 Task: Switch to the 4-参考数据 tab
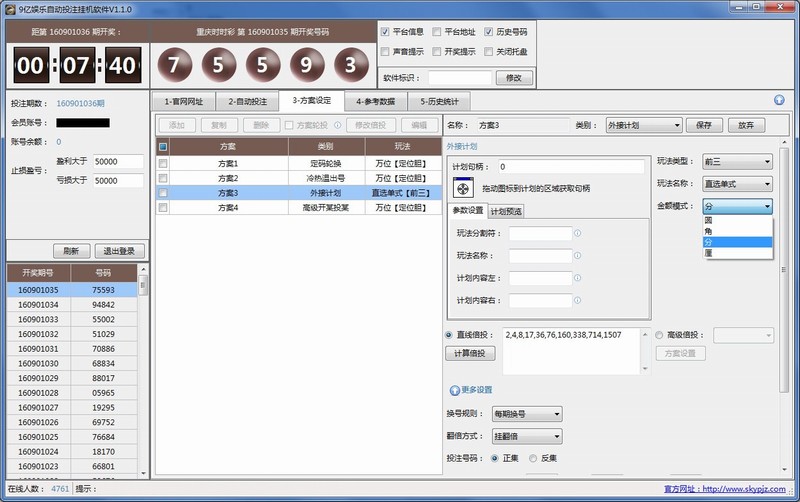[373, 101]
